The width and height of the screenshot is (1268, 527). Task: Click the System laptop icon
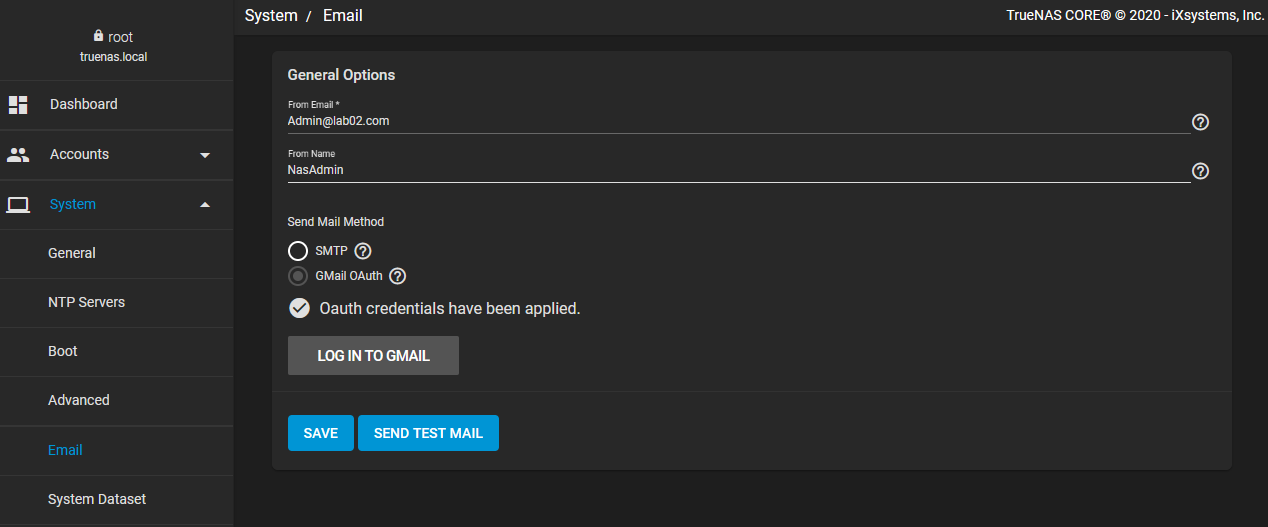coord(18,205)
